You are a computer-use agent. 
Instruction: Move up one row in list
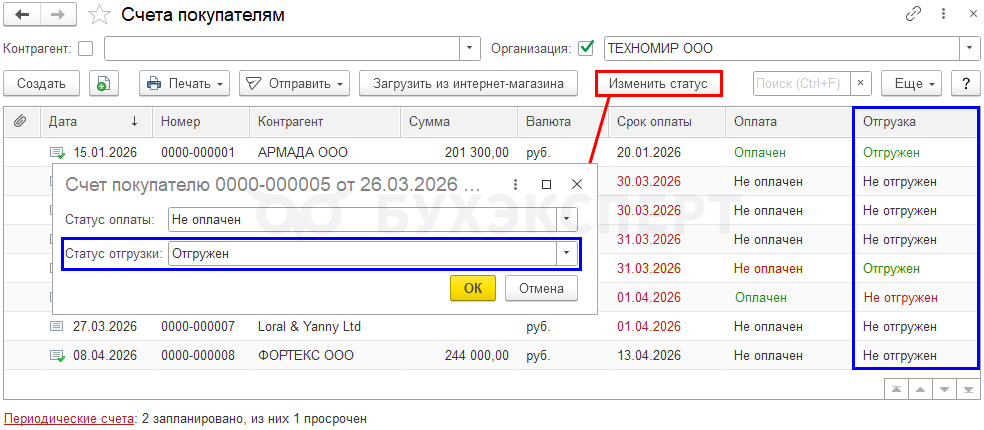point(920,389)
